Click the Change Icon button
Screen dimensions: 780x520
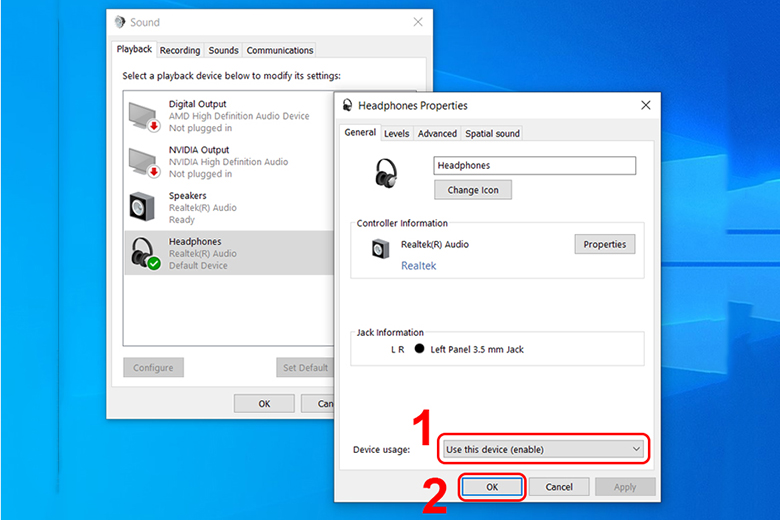pos(473,190)
